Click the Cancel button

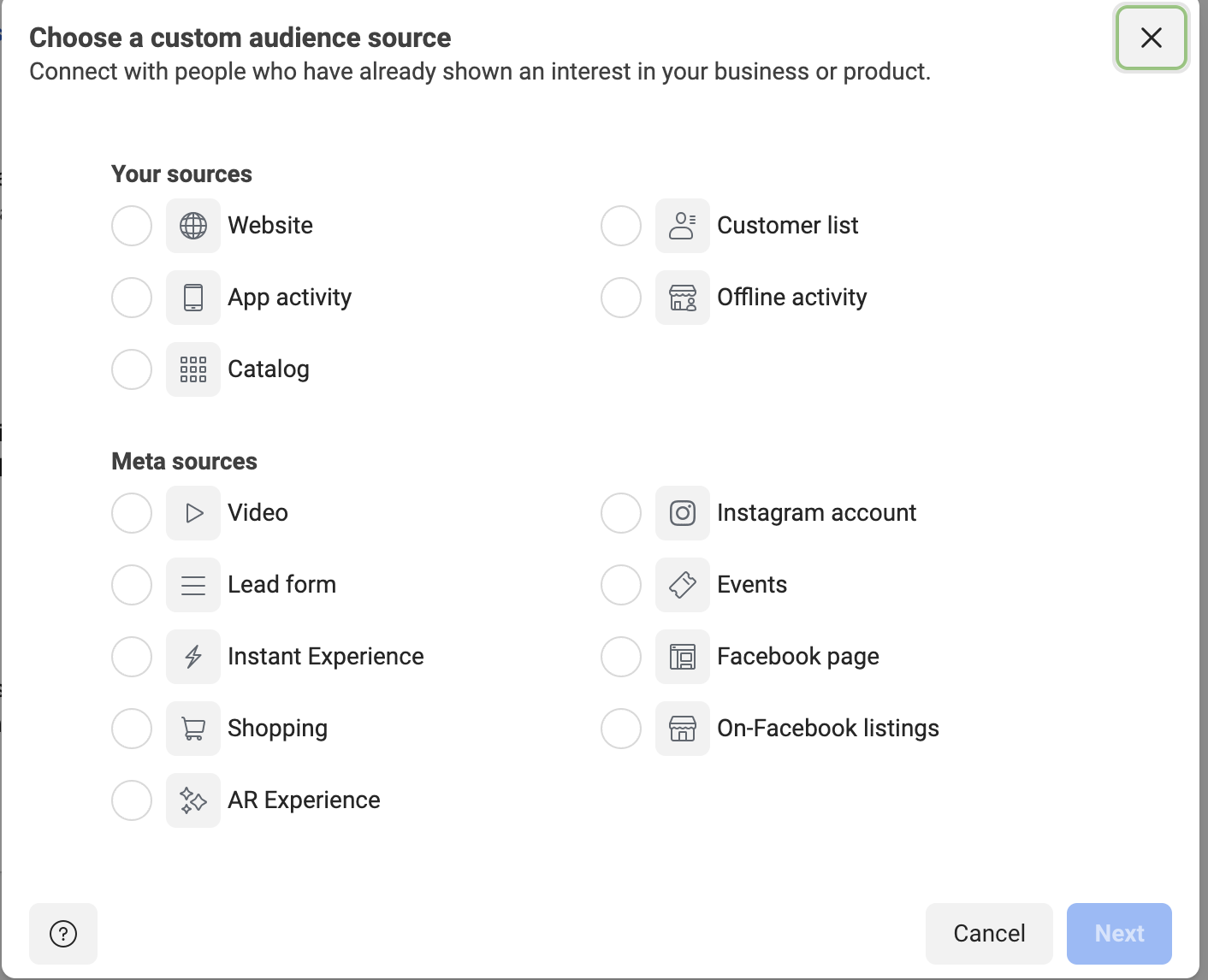[x=989, y=934]
